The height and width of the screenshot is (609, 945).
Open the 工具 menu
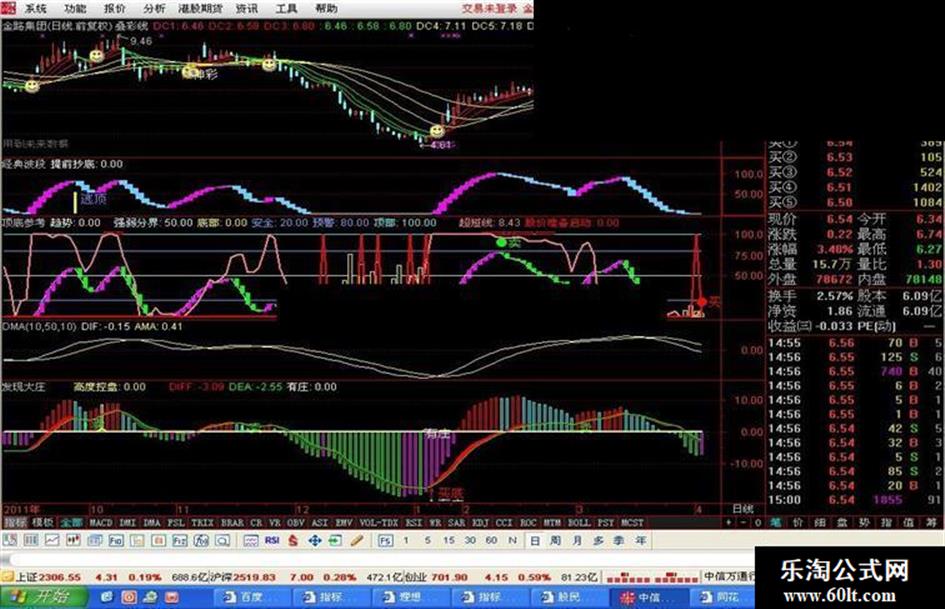point(286,8)
